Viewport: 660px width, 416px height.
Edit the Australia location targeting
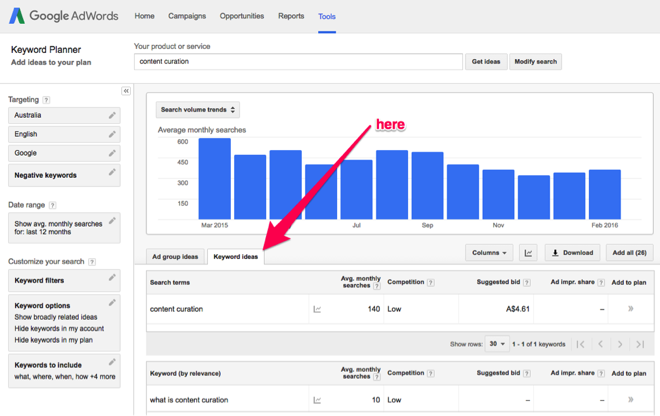(x=112, y=115)
